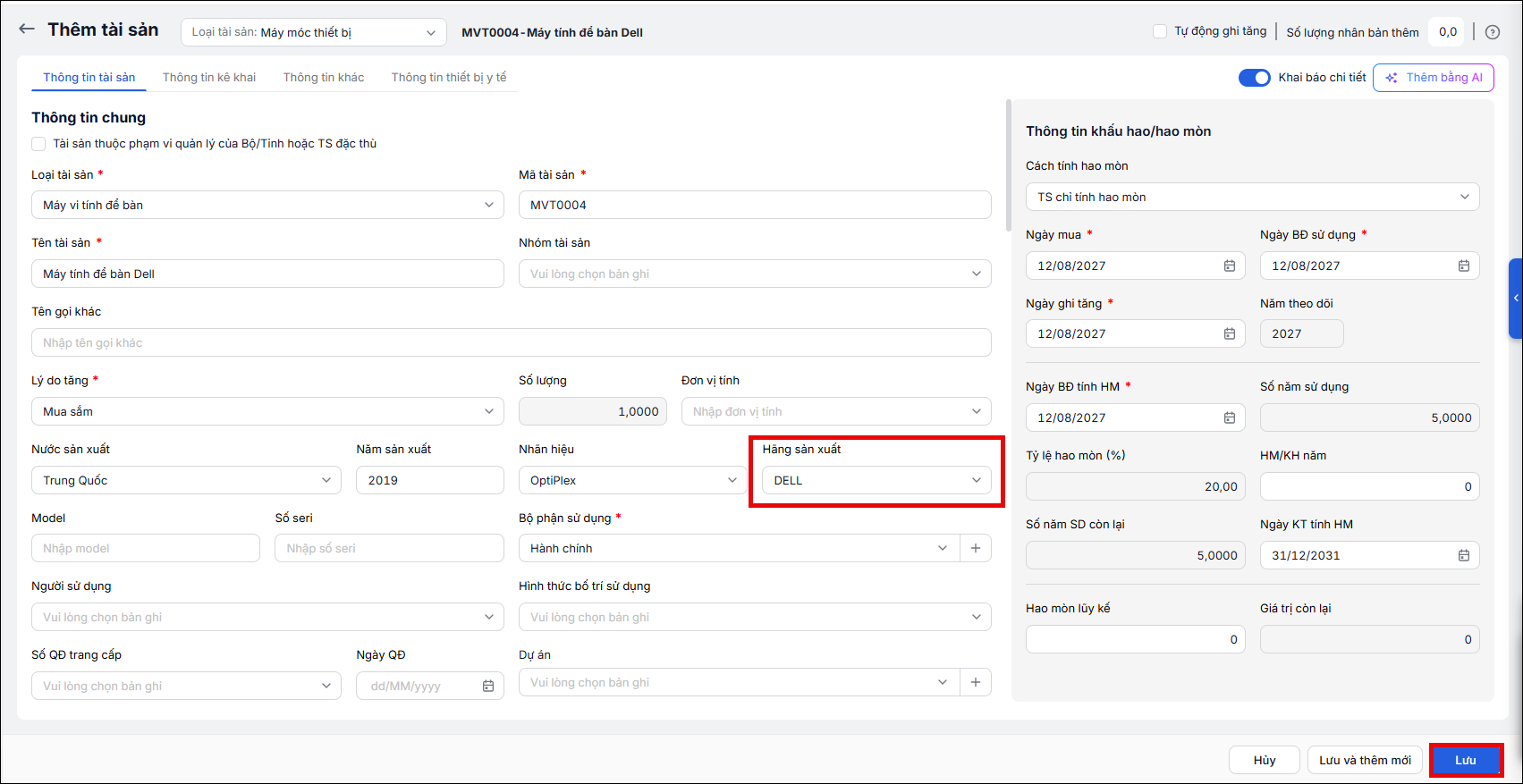1523x784 pixels.
Task: Click the AI sparkle icon in Thêm bằng AI
Action: click(x=1392, y=78)
